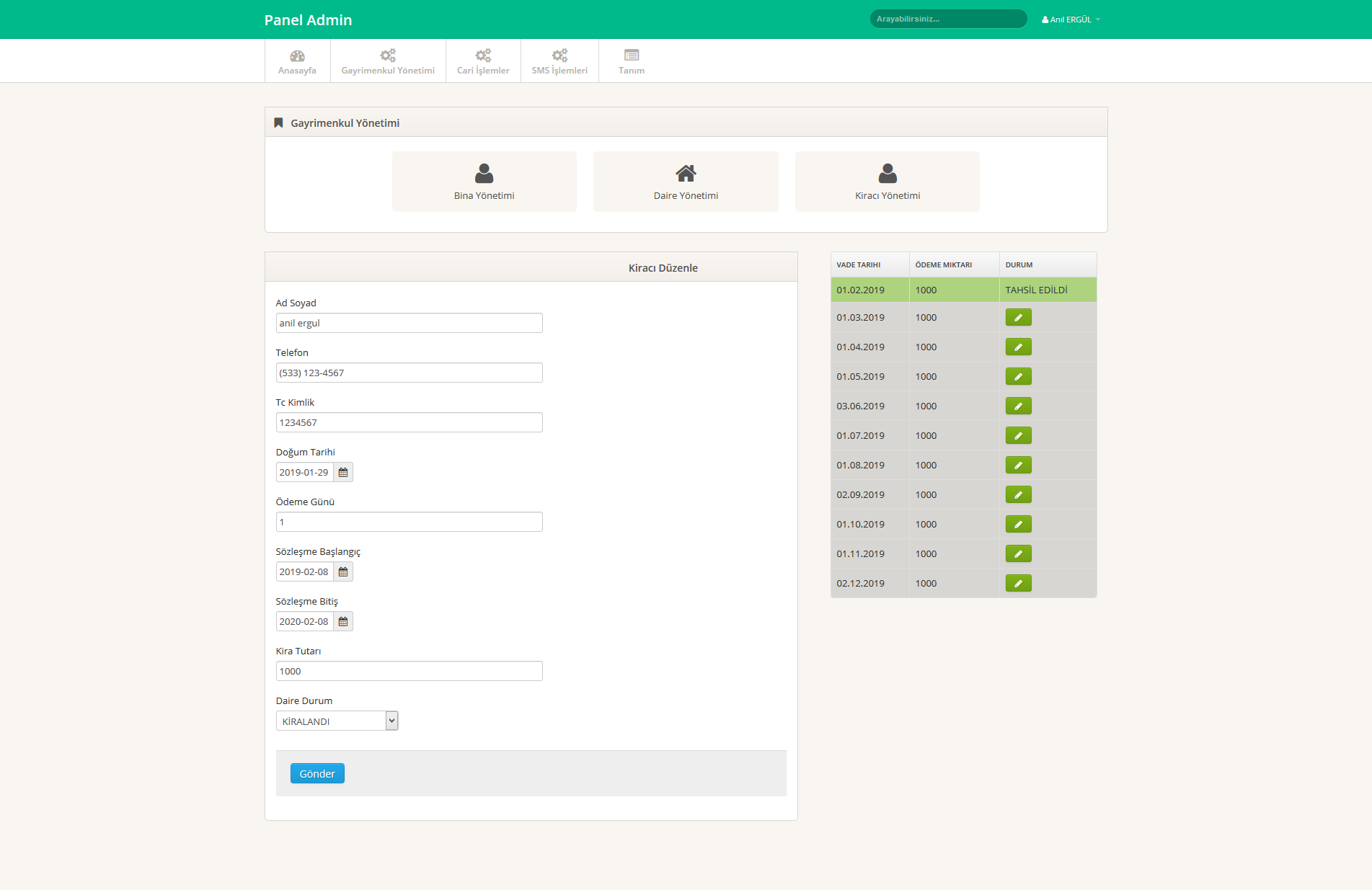Select the 02.12.2019 date cell

click(x=869, y=583)
